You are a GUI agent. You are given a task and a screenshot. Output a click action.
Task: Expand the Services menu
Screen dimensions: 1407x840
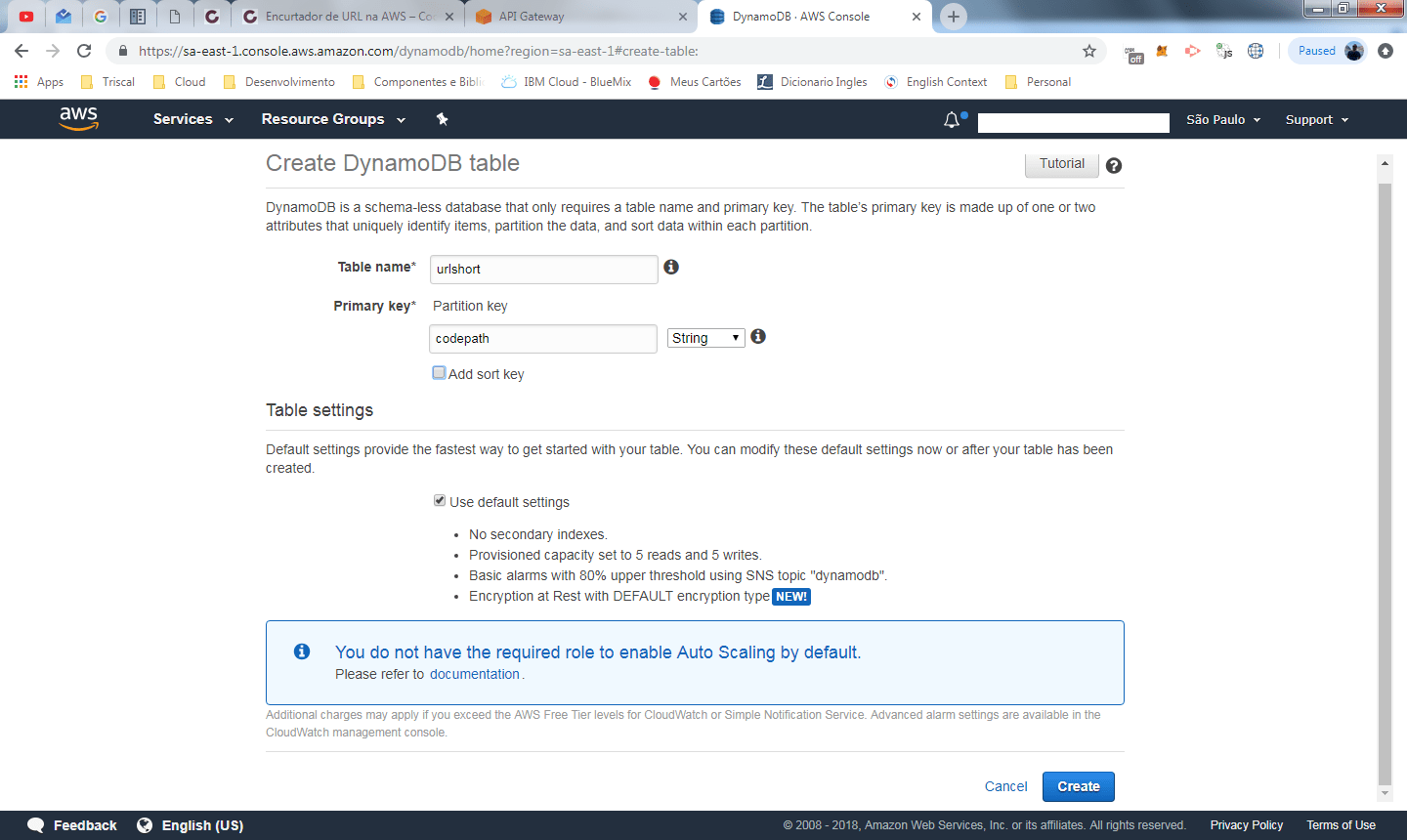193,119
